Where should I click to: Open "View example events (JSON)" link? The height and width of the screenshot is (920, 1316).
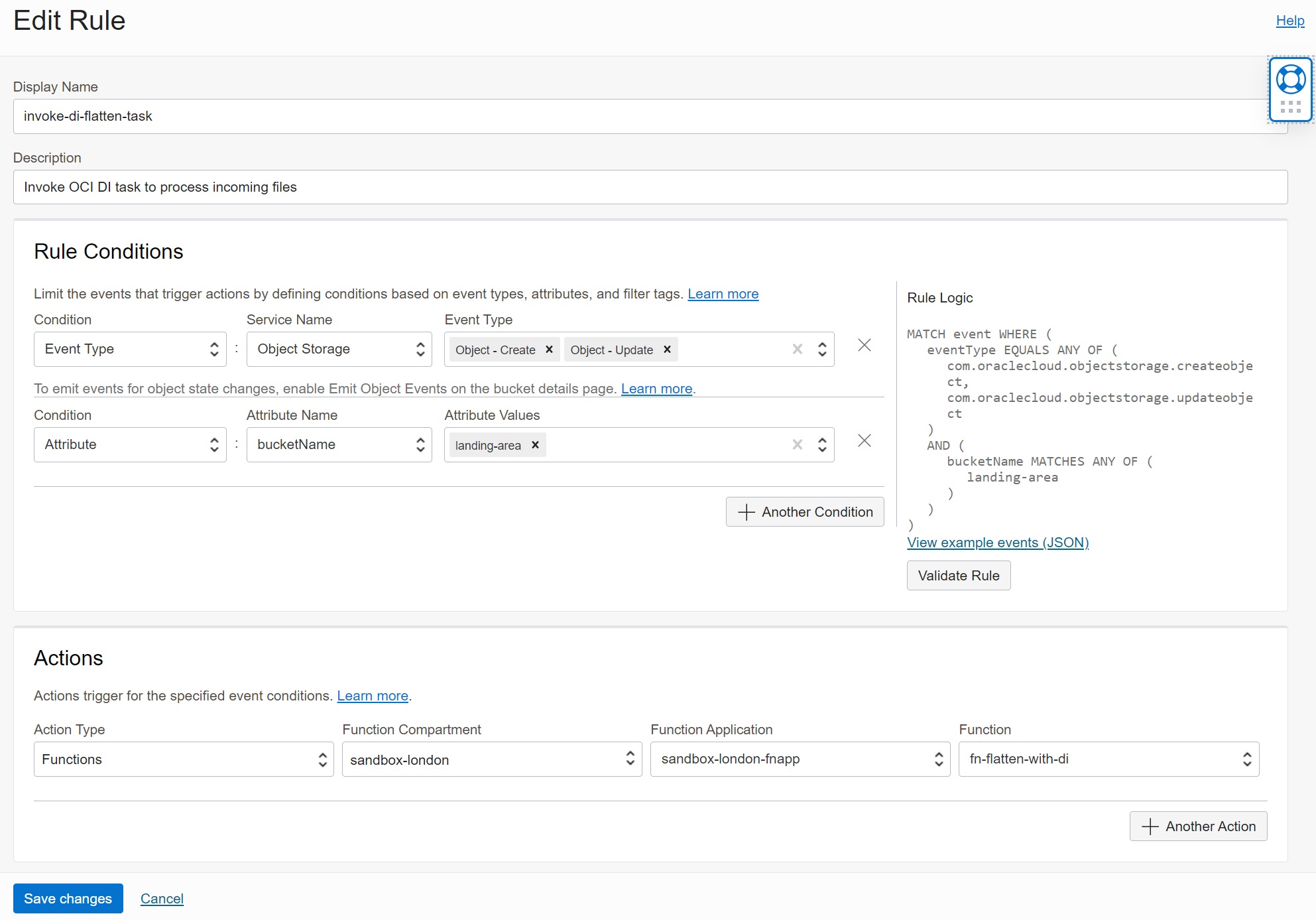coord(997,543)
